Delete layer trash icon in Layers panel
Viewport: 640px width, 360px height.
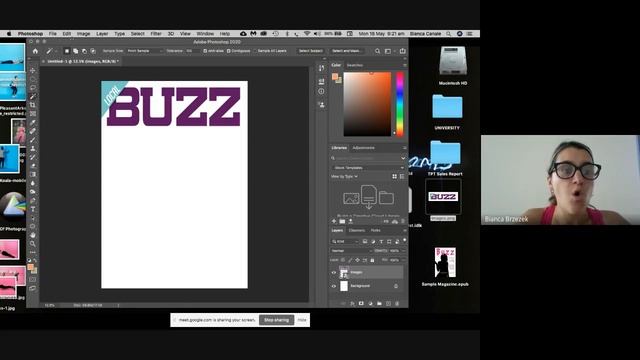397,304
